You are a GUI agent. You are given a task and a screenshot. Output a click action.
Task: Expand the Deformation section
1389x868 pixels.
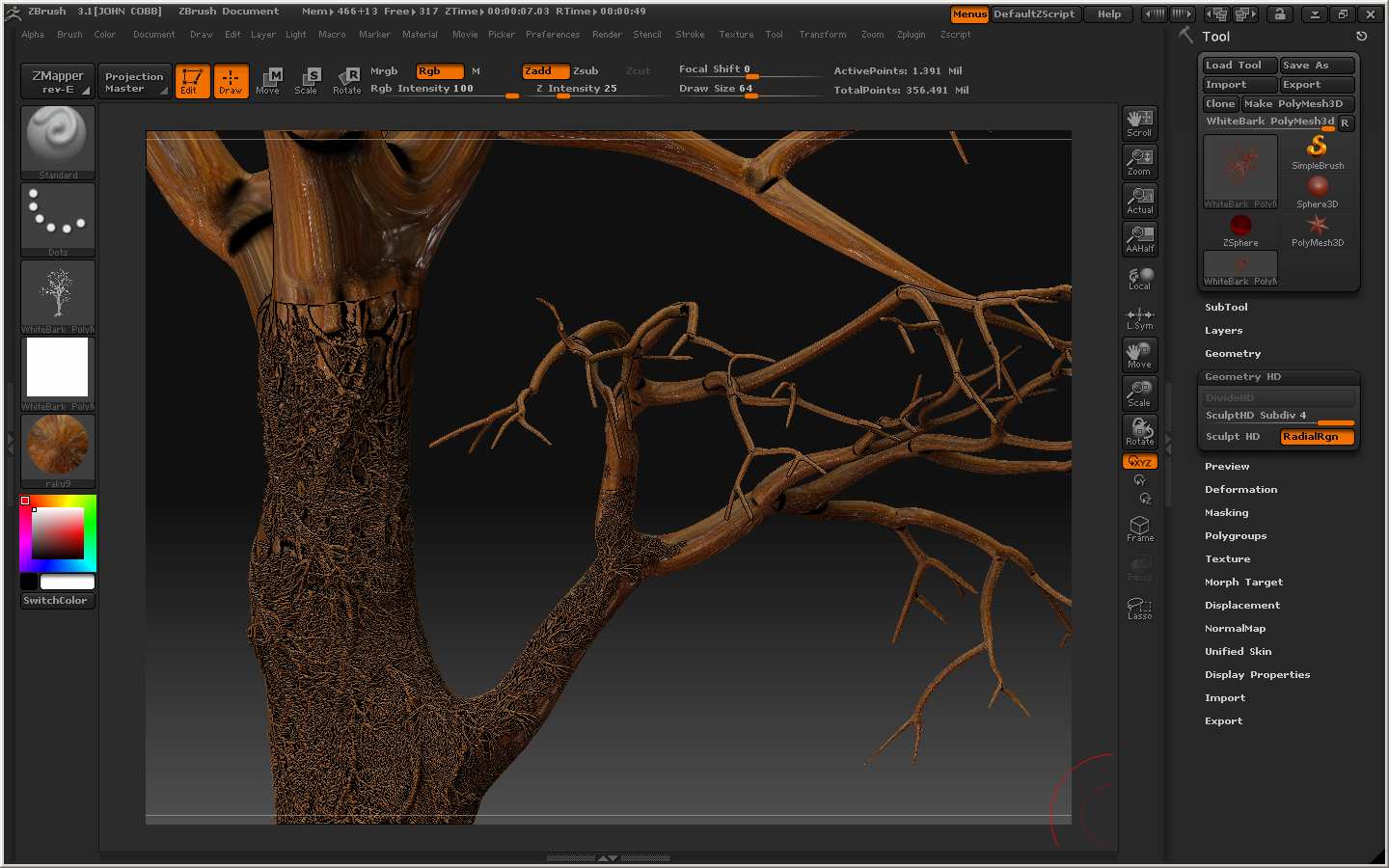[1240, 490]
